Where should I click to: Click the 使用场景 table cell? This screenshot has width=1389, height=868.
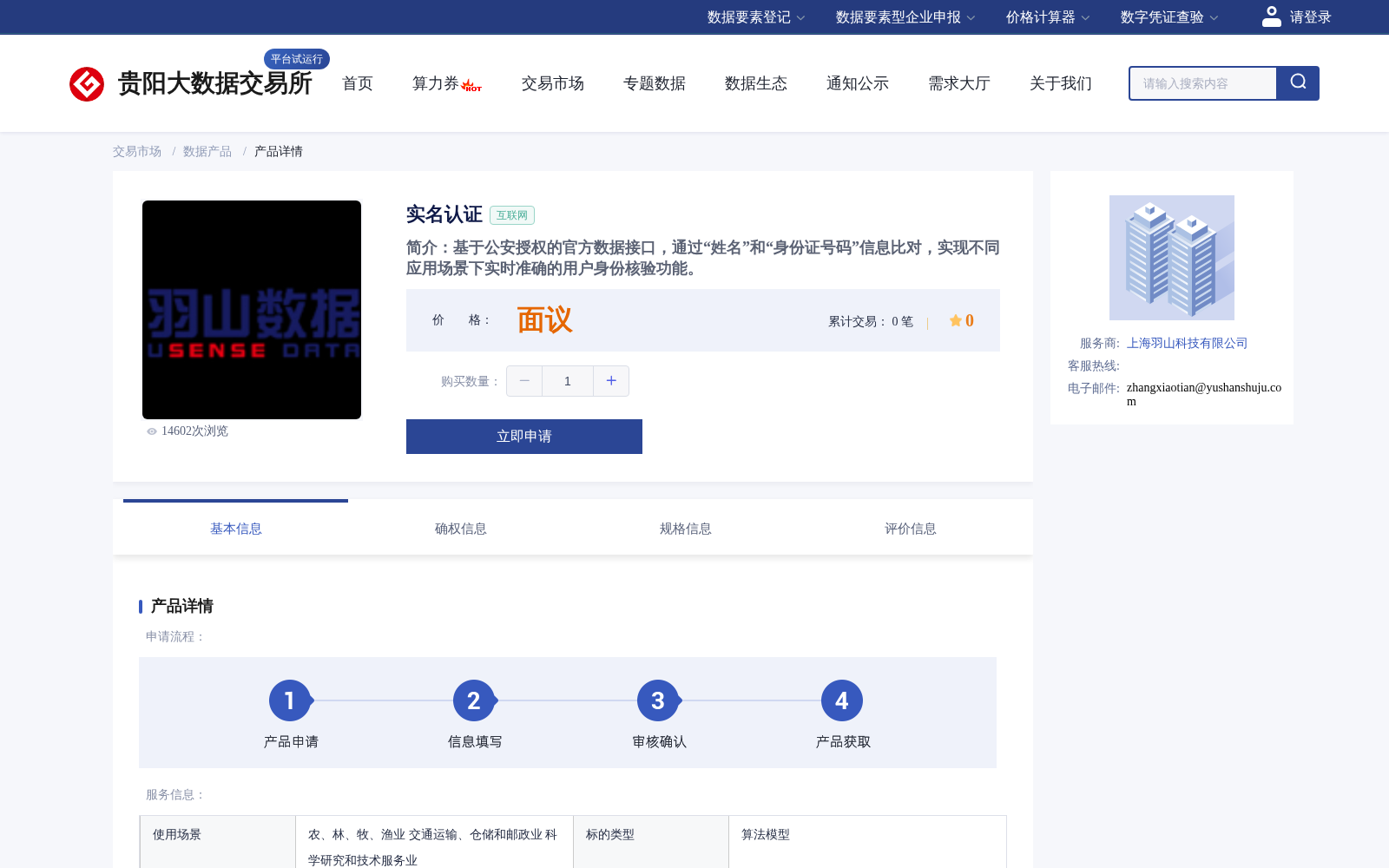pyautogui.click(x=218, y=842)
